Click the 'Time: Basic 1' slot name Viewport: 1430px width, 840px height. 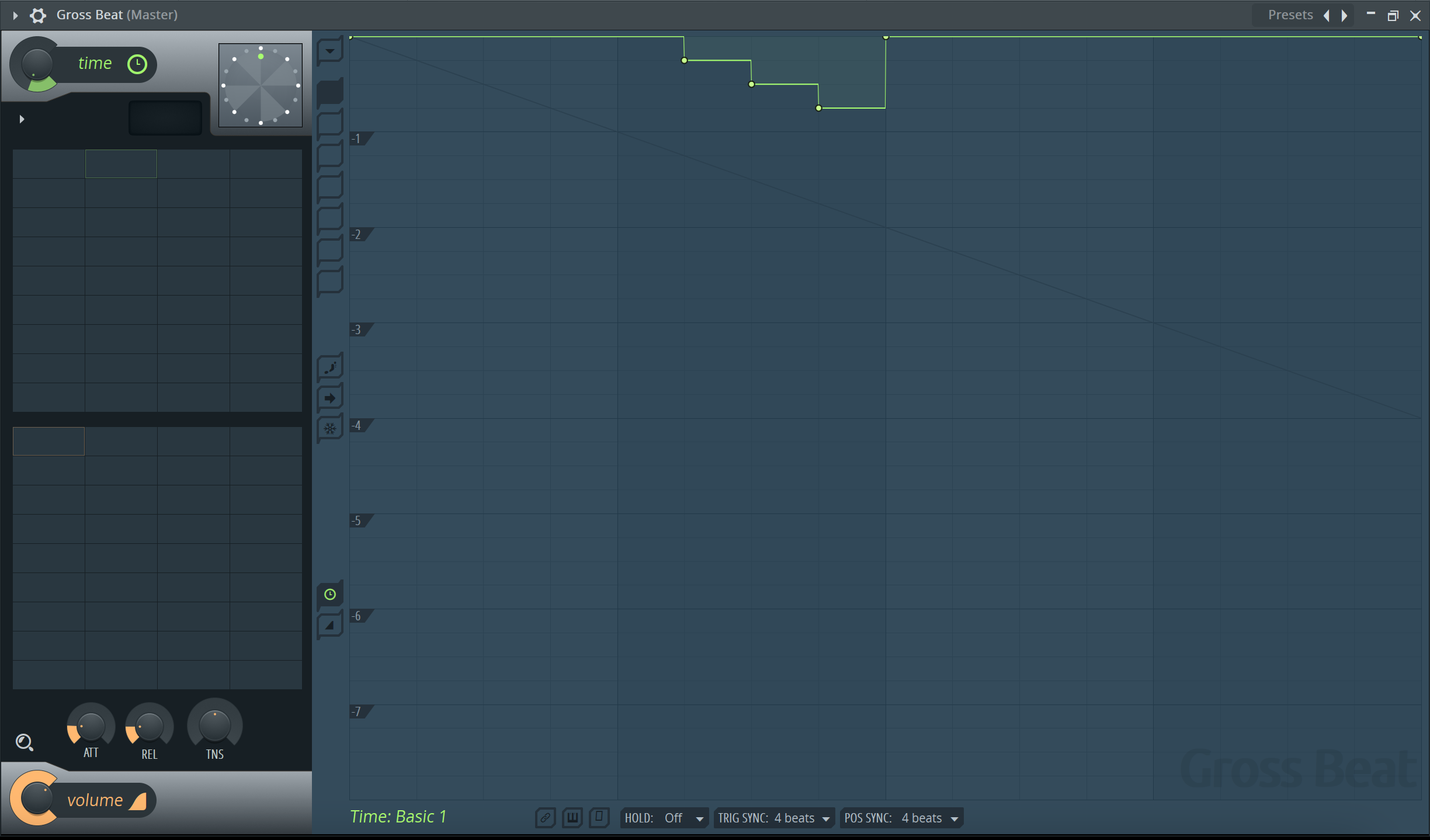[x=398, y=817]
